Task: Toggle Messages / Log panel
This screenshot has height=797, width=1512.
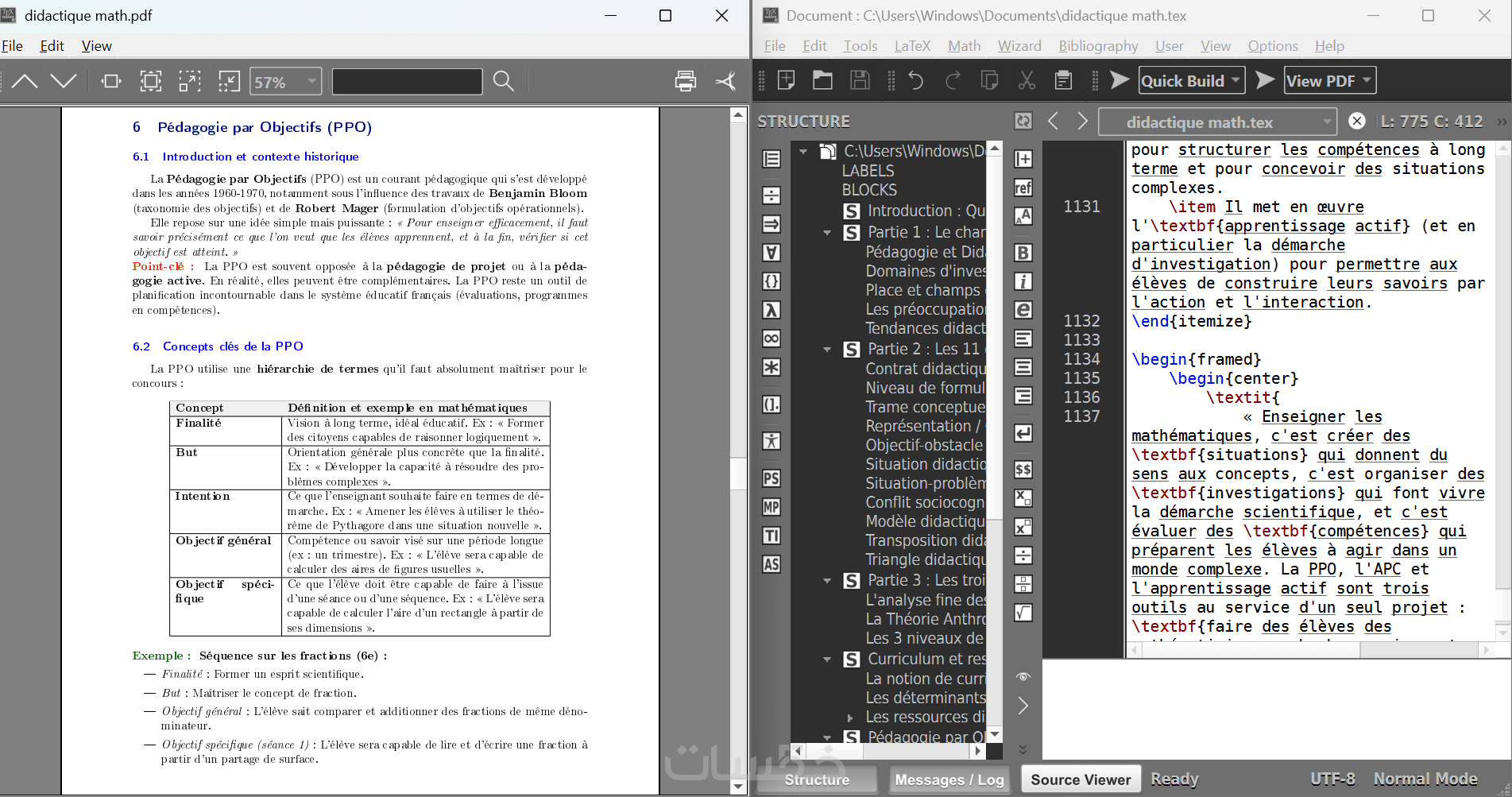Action: click(x=949, y=780)
